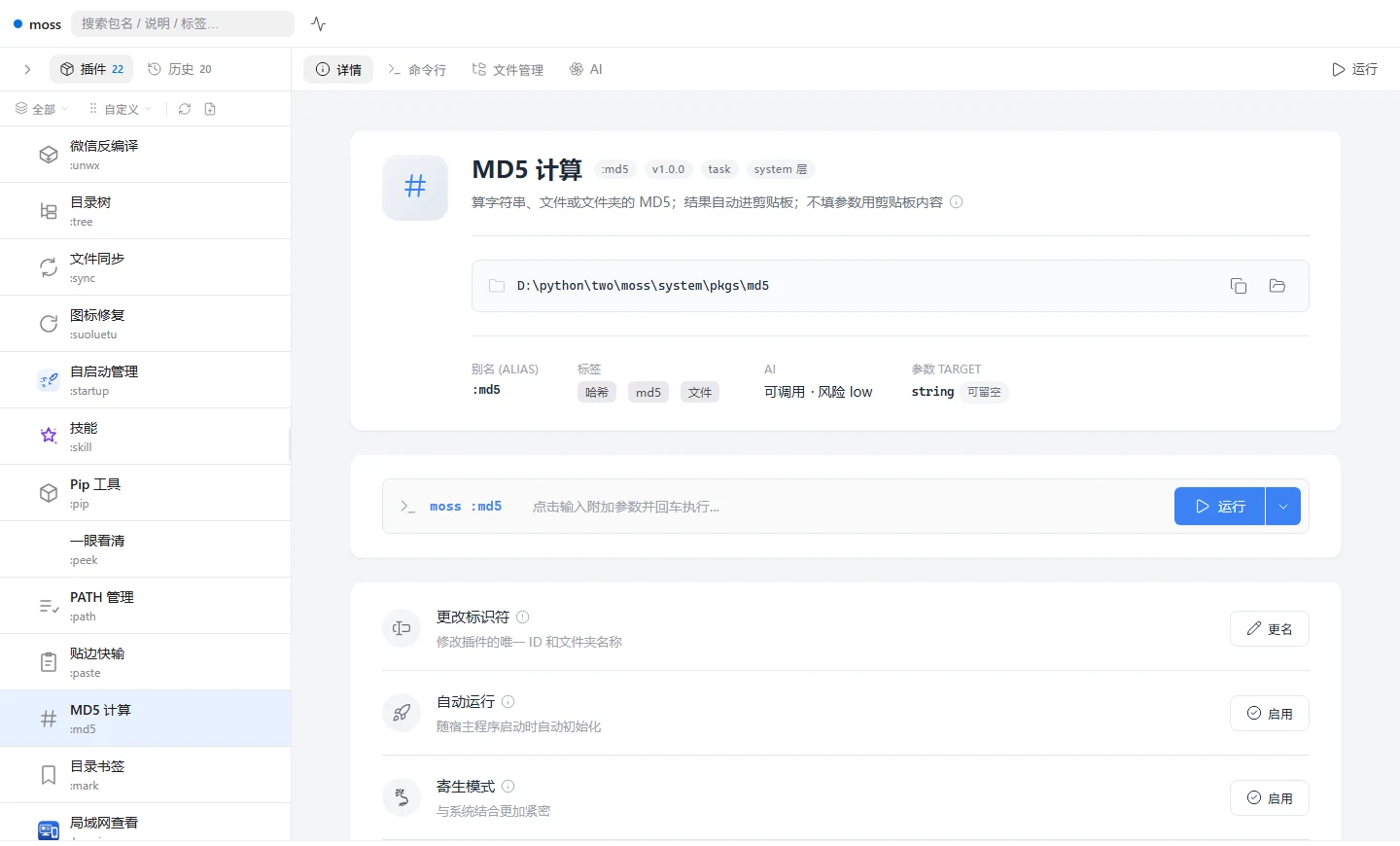
Task: Click the 文件 tag
Action: (700, 392)
